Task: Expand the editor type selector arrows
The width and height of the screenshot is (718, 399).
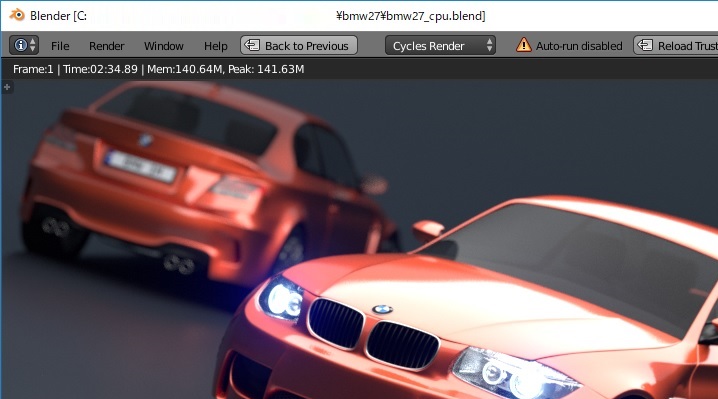Action: 33,45
